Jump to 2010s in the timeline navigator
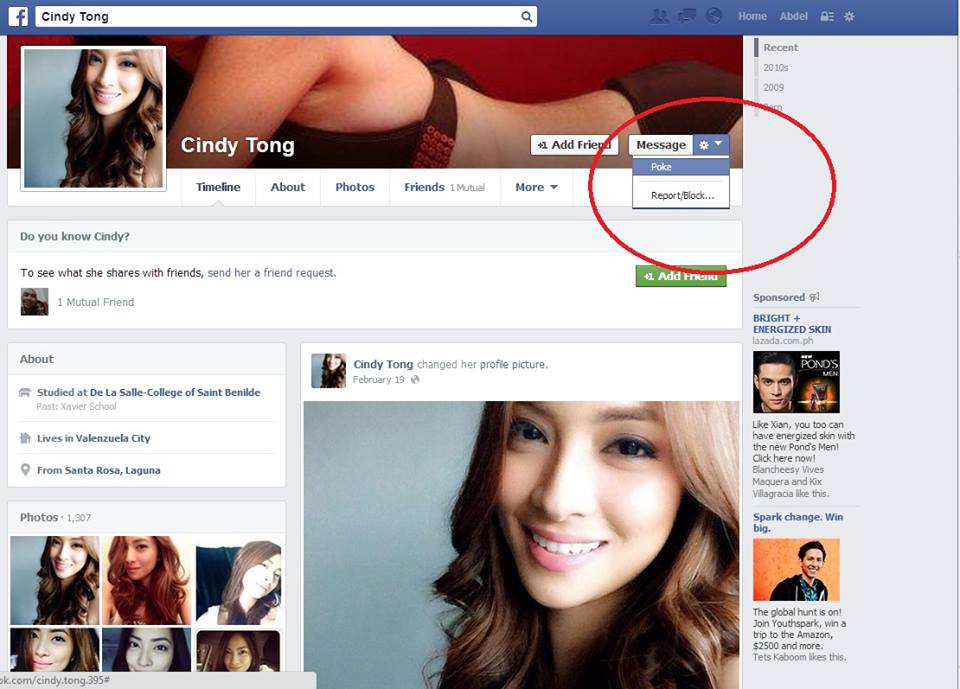960x689 pixels. (776, 67)
